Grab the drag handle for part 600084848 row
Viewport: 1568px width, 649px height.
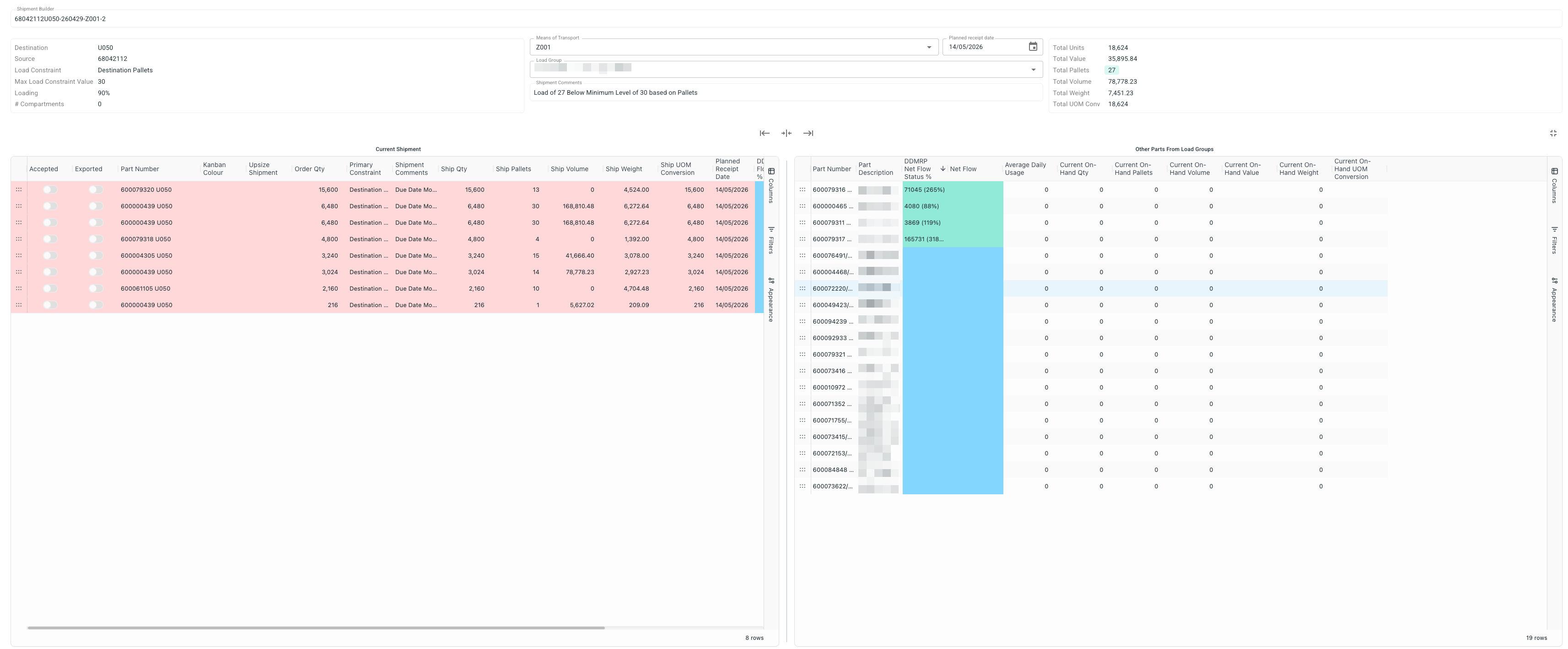[802, 470]
